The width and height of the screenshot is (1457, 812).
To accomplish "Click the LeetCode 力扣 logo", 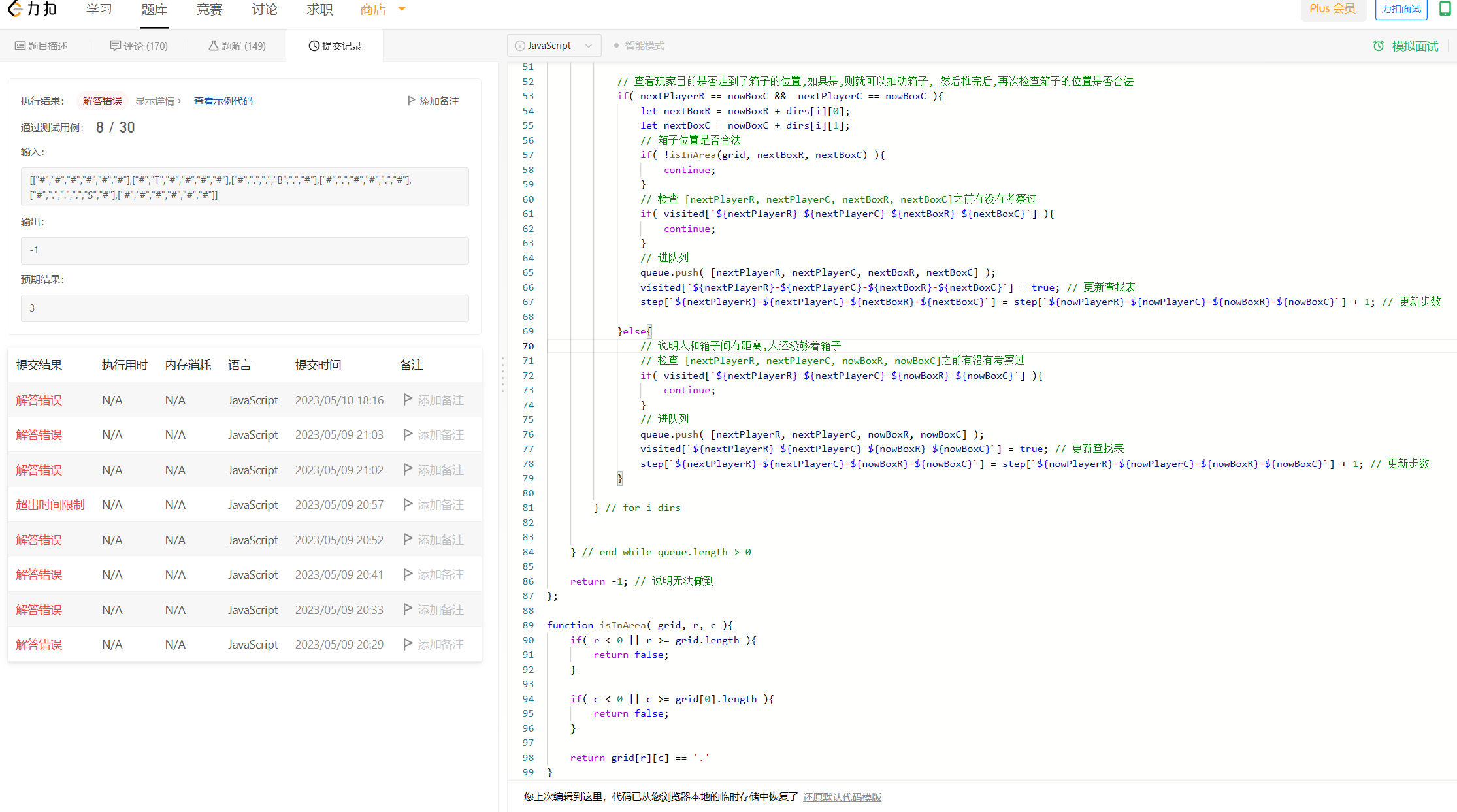I will (x=32, y=9).
